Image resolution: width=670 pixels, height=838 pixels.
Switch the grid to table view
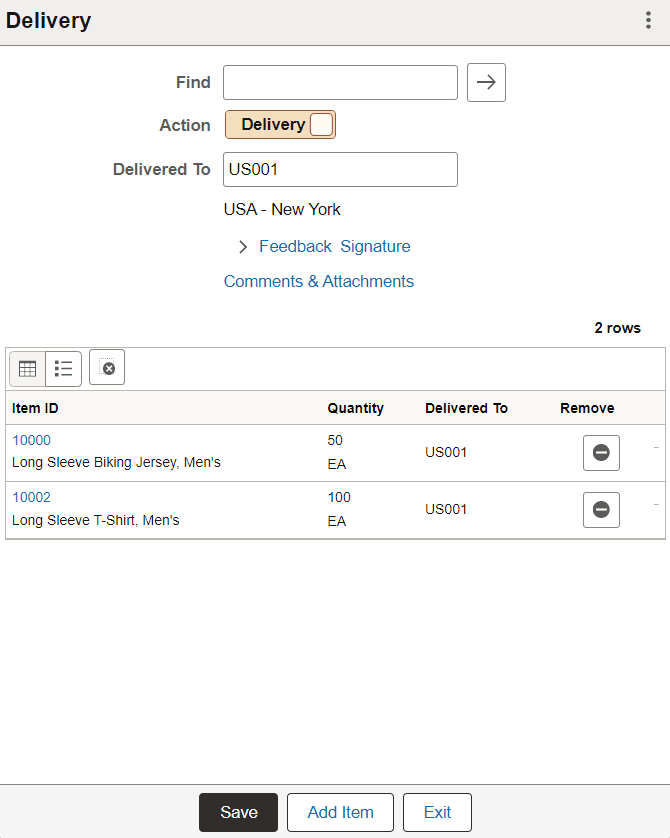click(x=27, y=368)
